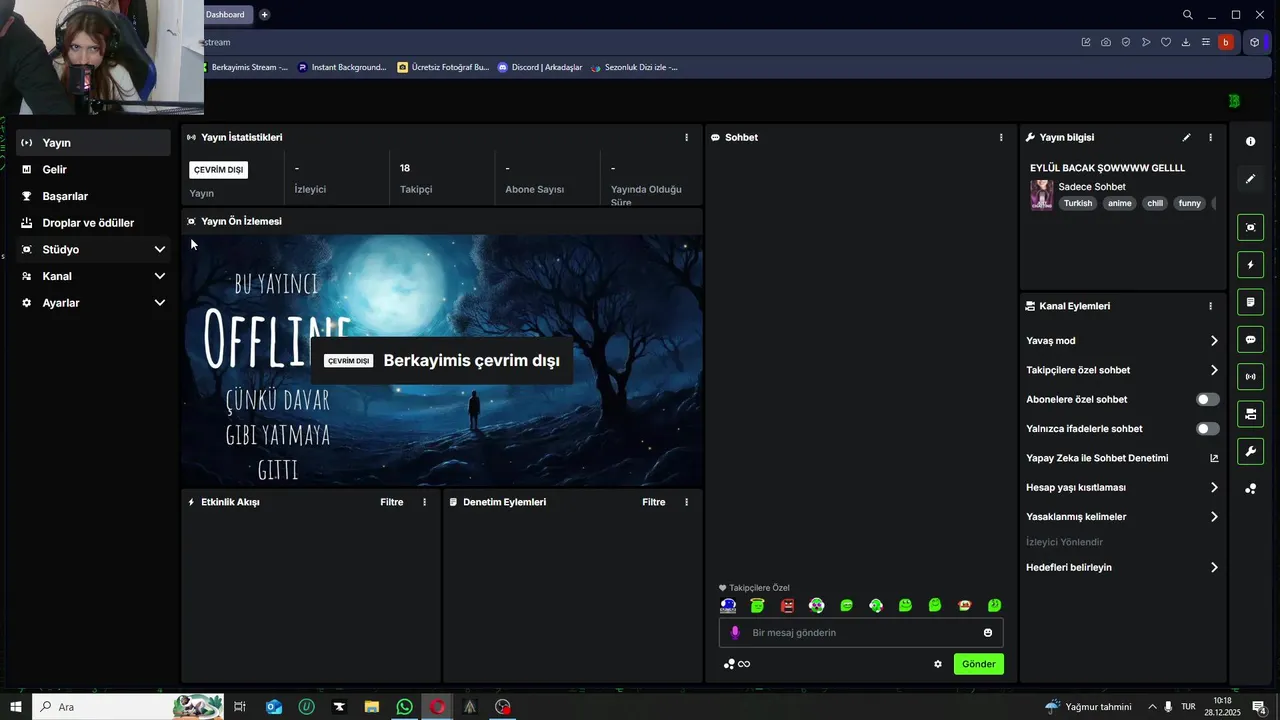Open the Yayın page in sidebar
Image resolution: width=1280 pixels, height=720 pixels.
[94, 143]
